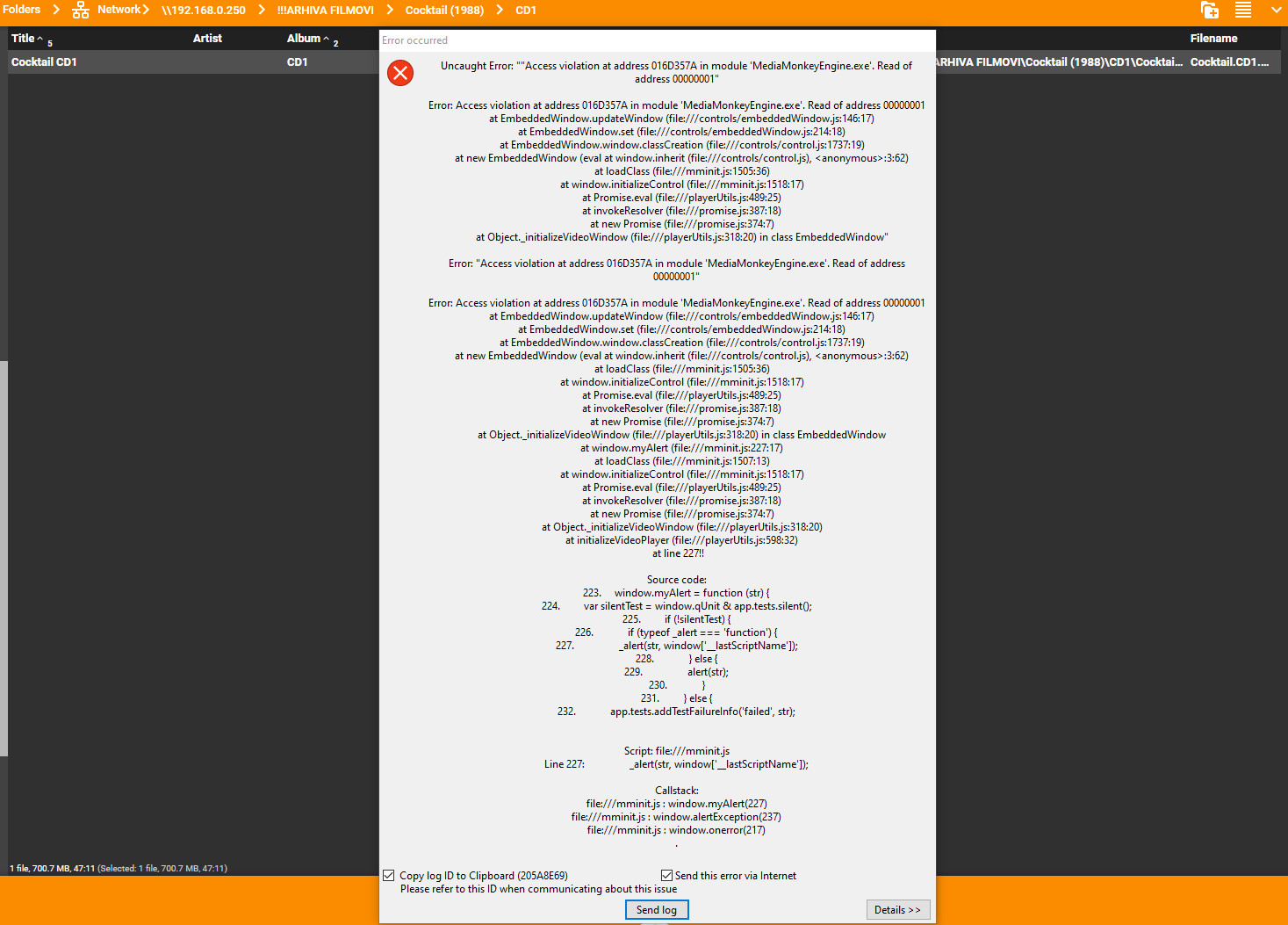Sort by Title column header
The image size is (1288, 925).
click(x=24, y=39)
